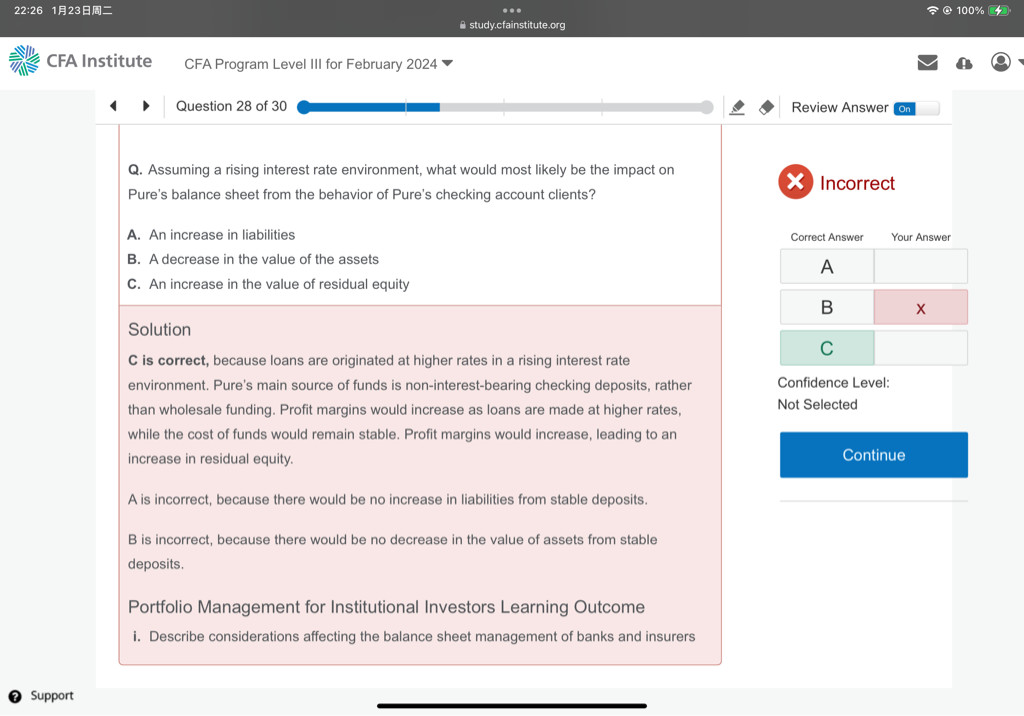
Task: Click the red Incorrect X icon
Action: tap(795, 182)
